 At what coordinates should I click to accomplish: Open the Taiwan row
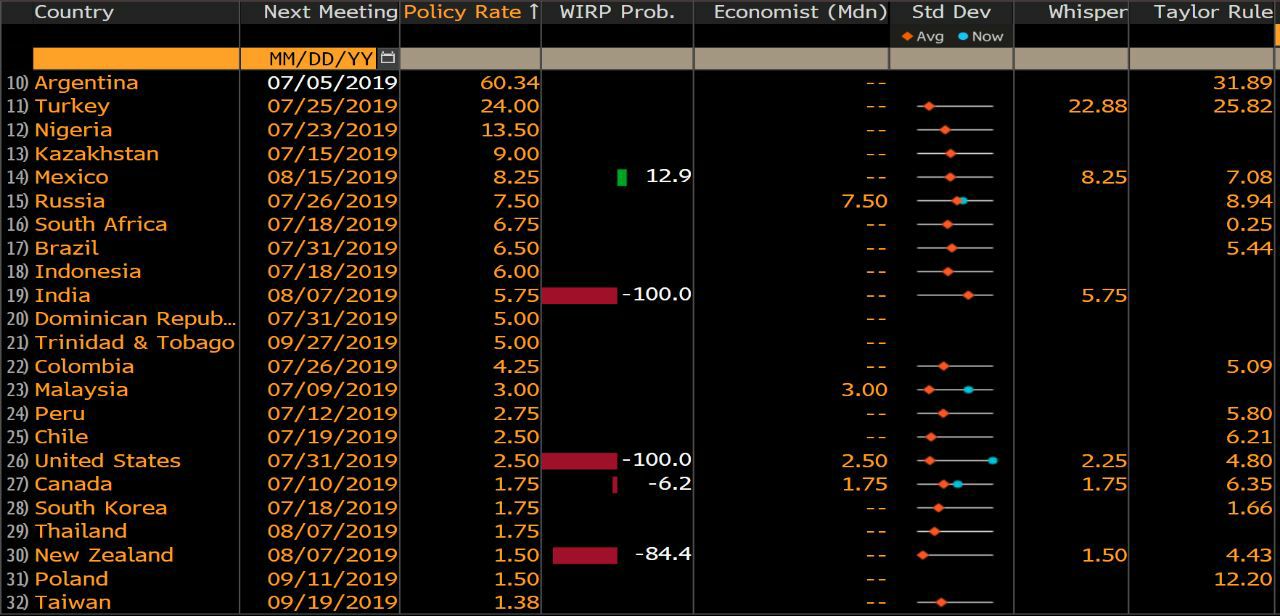(x=72, y=602)
